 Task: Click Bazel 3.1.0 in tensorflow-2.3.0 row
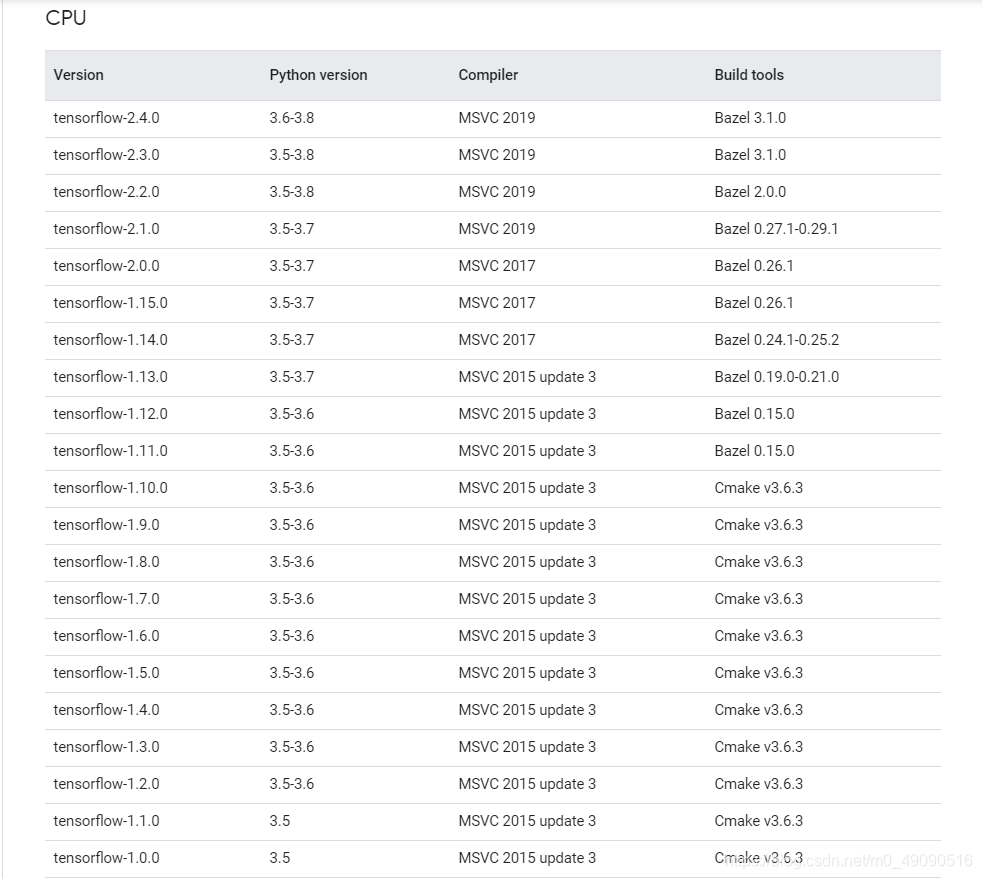click(750, 155)
